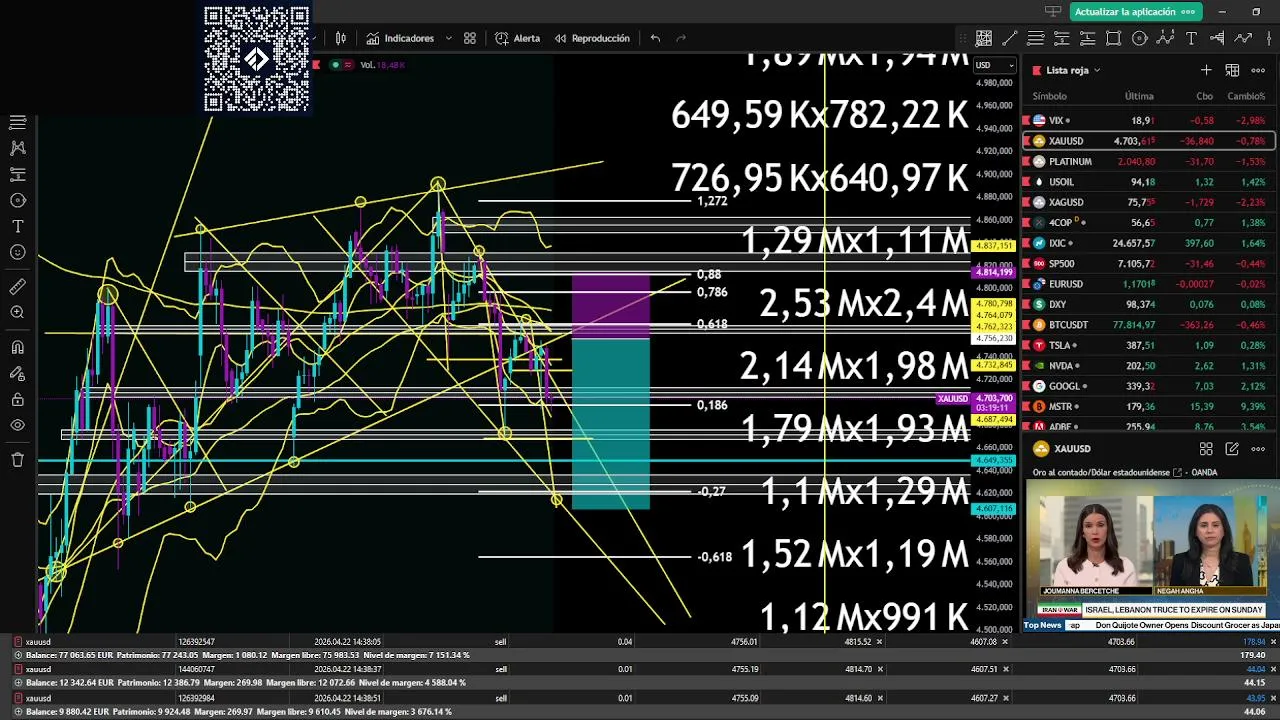
Task: Select the purple stop zone of short position
Action: 610,307
